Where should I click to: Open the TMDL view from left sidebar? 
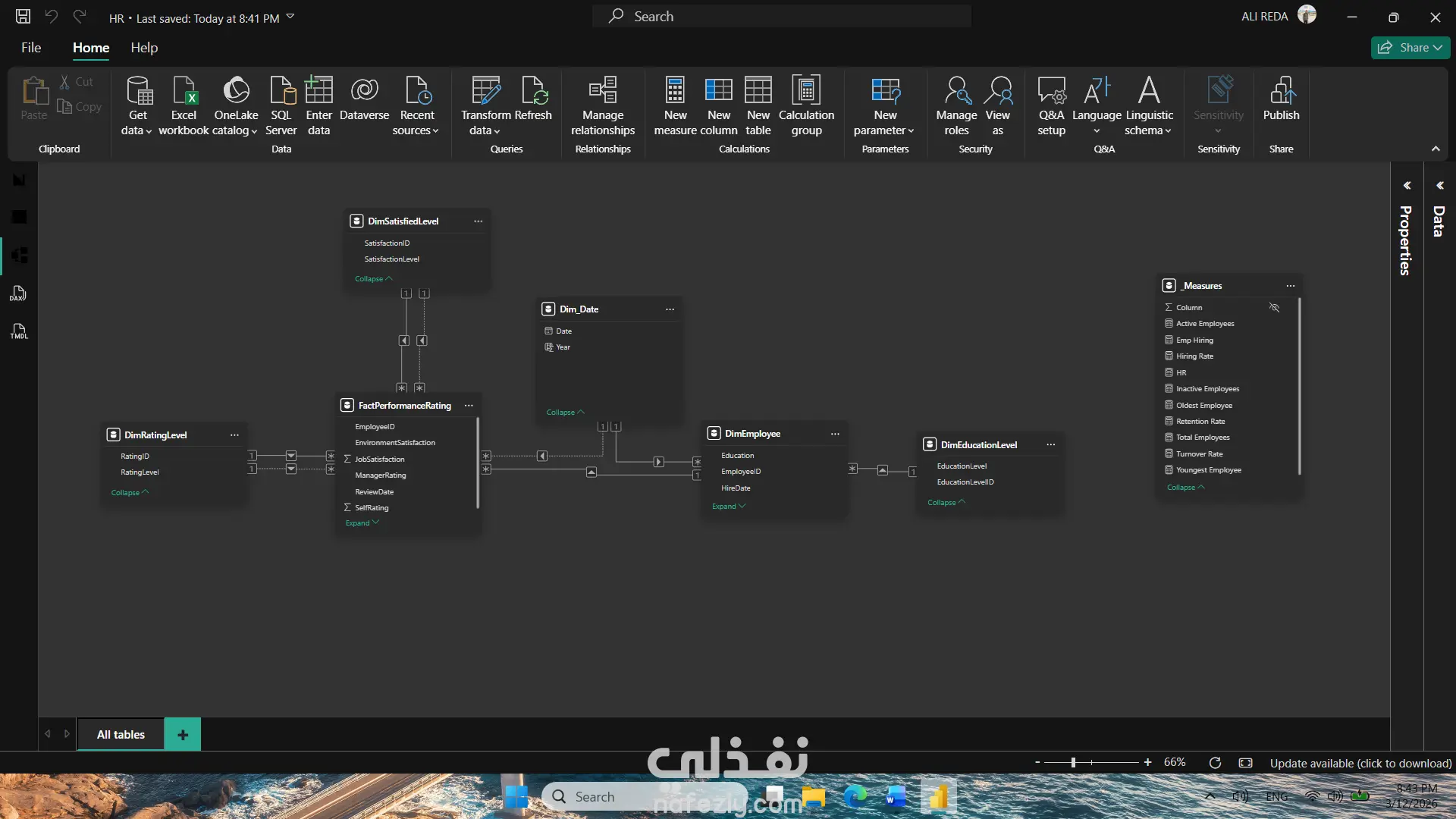coord(18,331)
